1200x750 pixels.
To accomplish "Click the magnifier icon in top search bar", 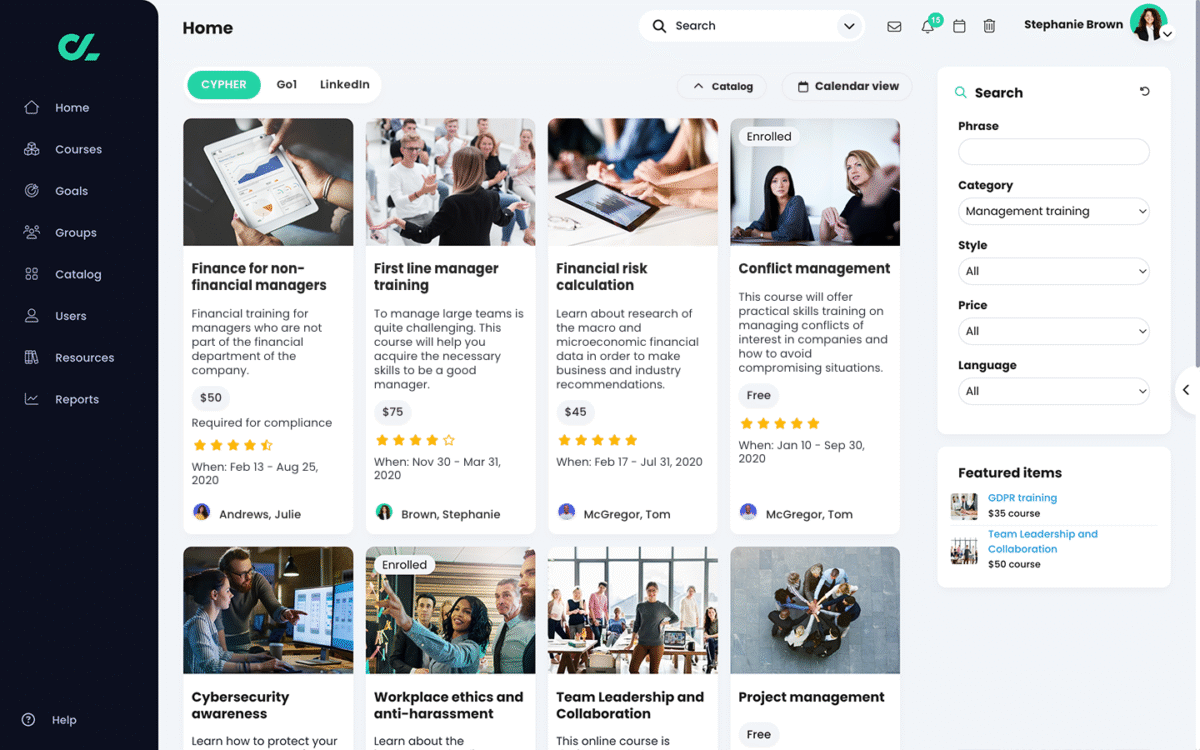I will (659, 26).
